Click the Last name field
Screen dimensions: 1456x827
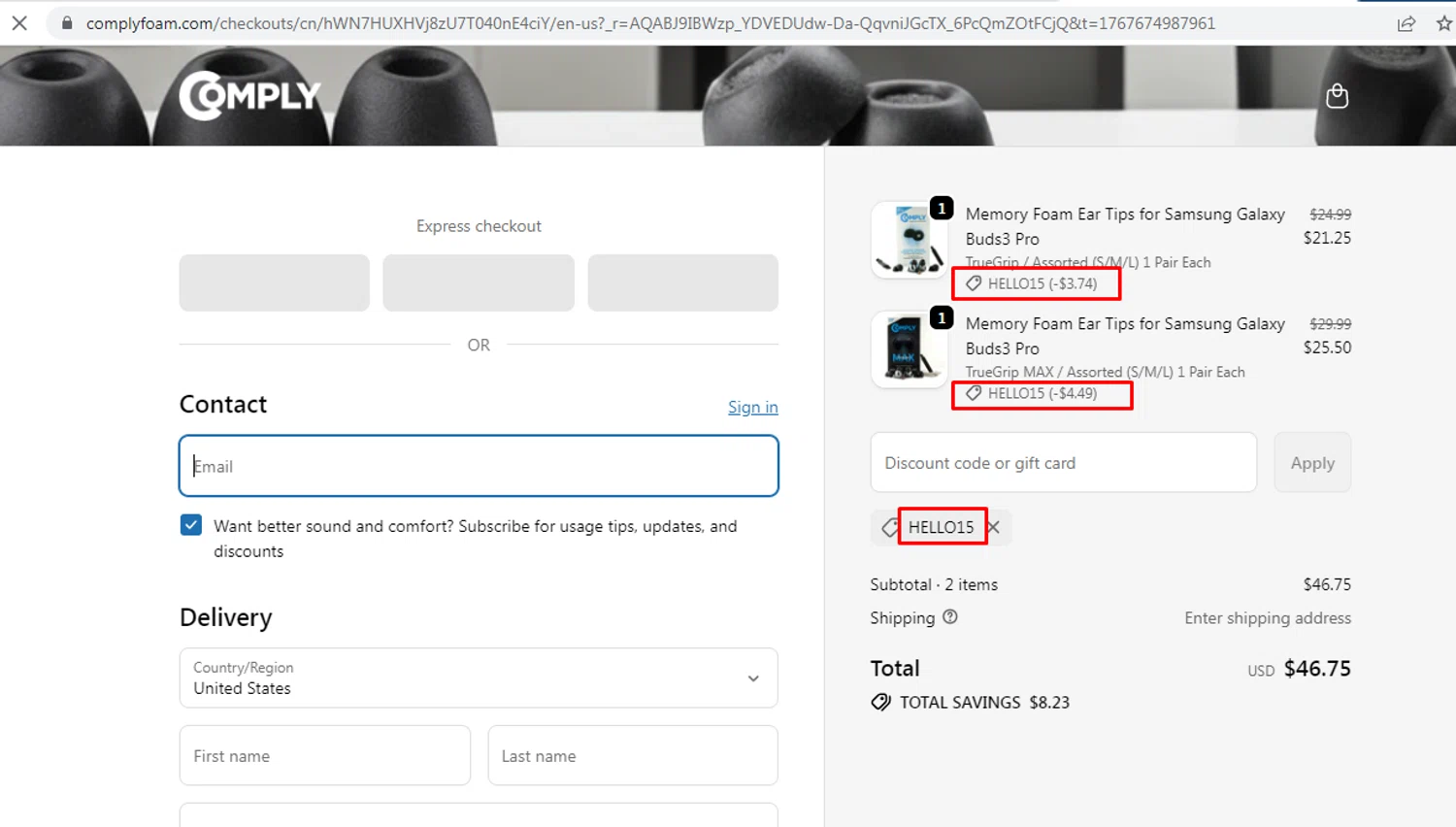pyautogui.click(x=633, y=755)
